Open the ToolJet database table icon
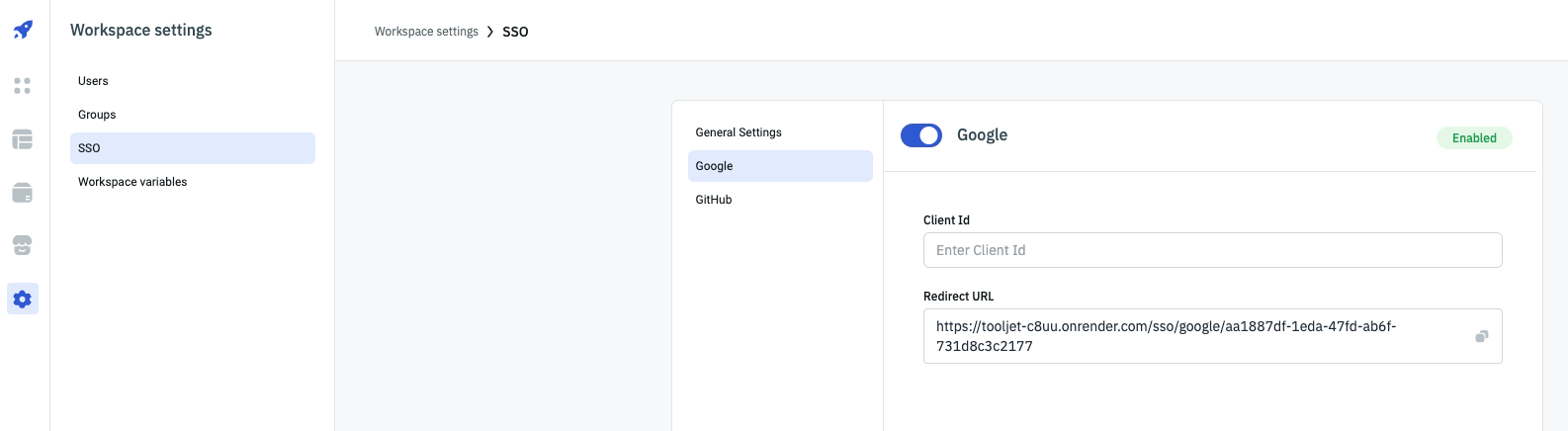Image resolution: width=1568 pixels, height=431 pixels. [x=23, y=139]
